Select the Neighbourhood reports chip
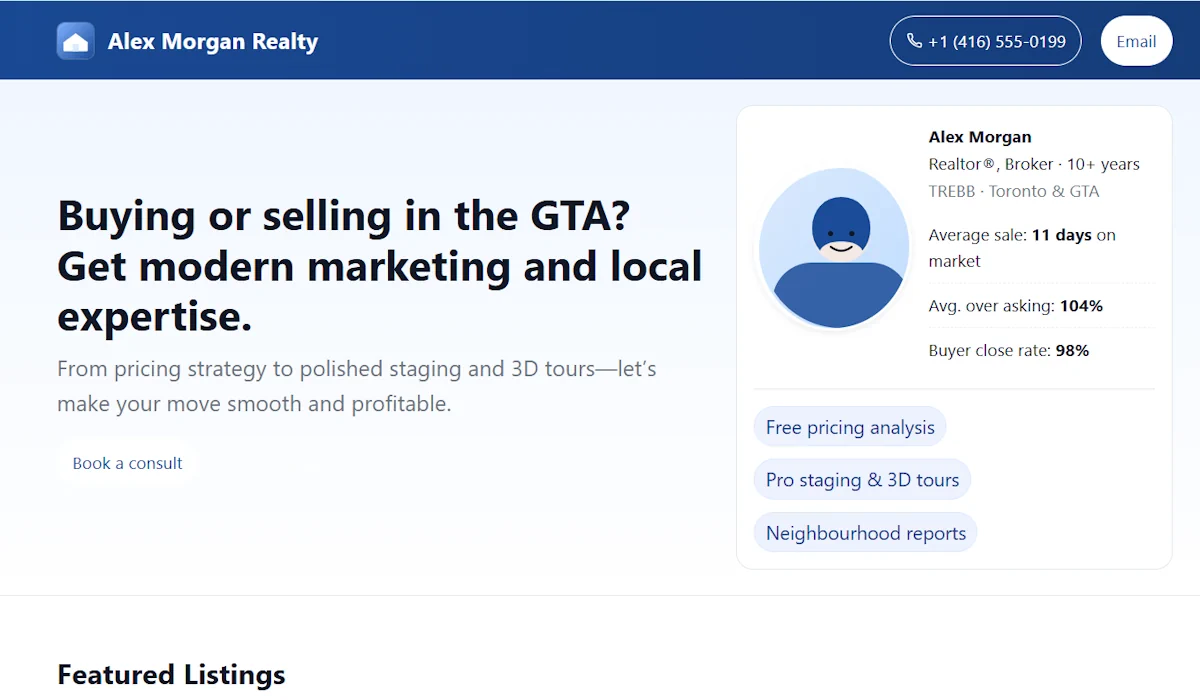Screen dimensions: 1200x700 [x=865, y=533]
